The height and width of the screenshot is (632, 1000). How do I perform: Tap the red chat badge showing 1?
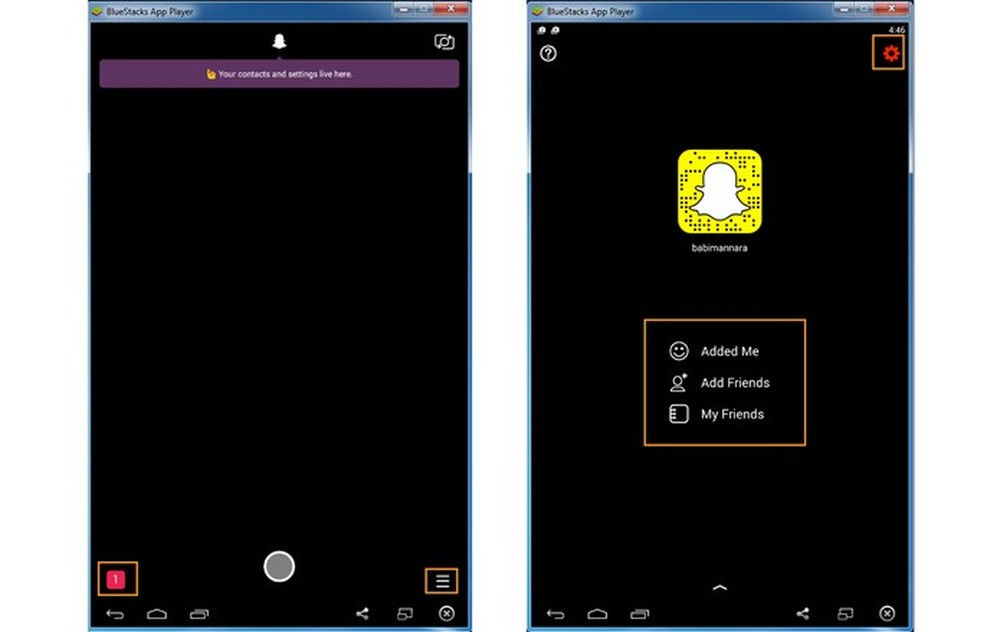click(x=117, y=578)
